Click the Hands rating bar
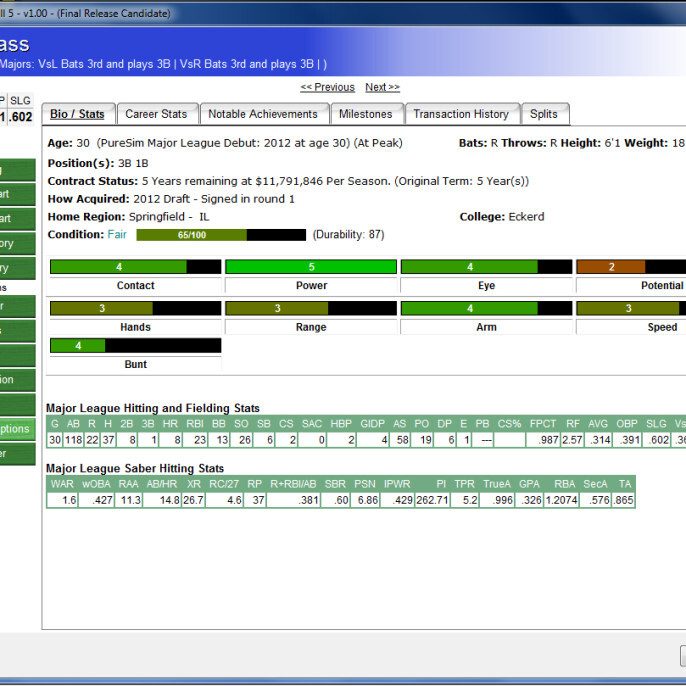Screen dimensions: 686x686 [x=135, y=309]
